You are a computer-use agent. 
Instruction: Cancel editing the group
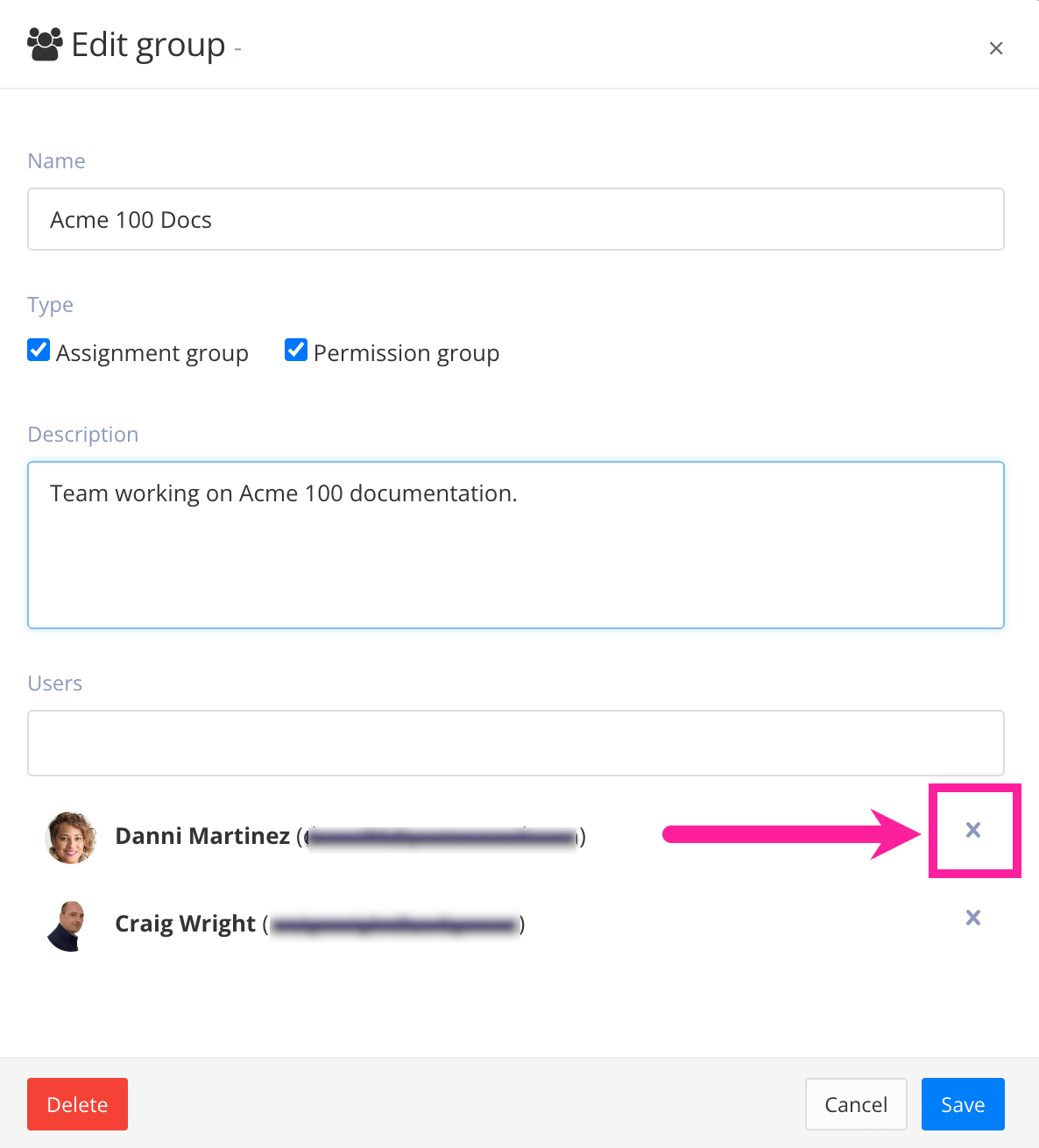[x=855, y=1104]
